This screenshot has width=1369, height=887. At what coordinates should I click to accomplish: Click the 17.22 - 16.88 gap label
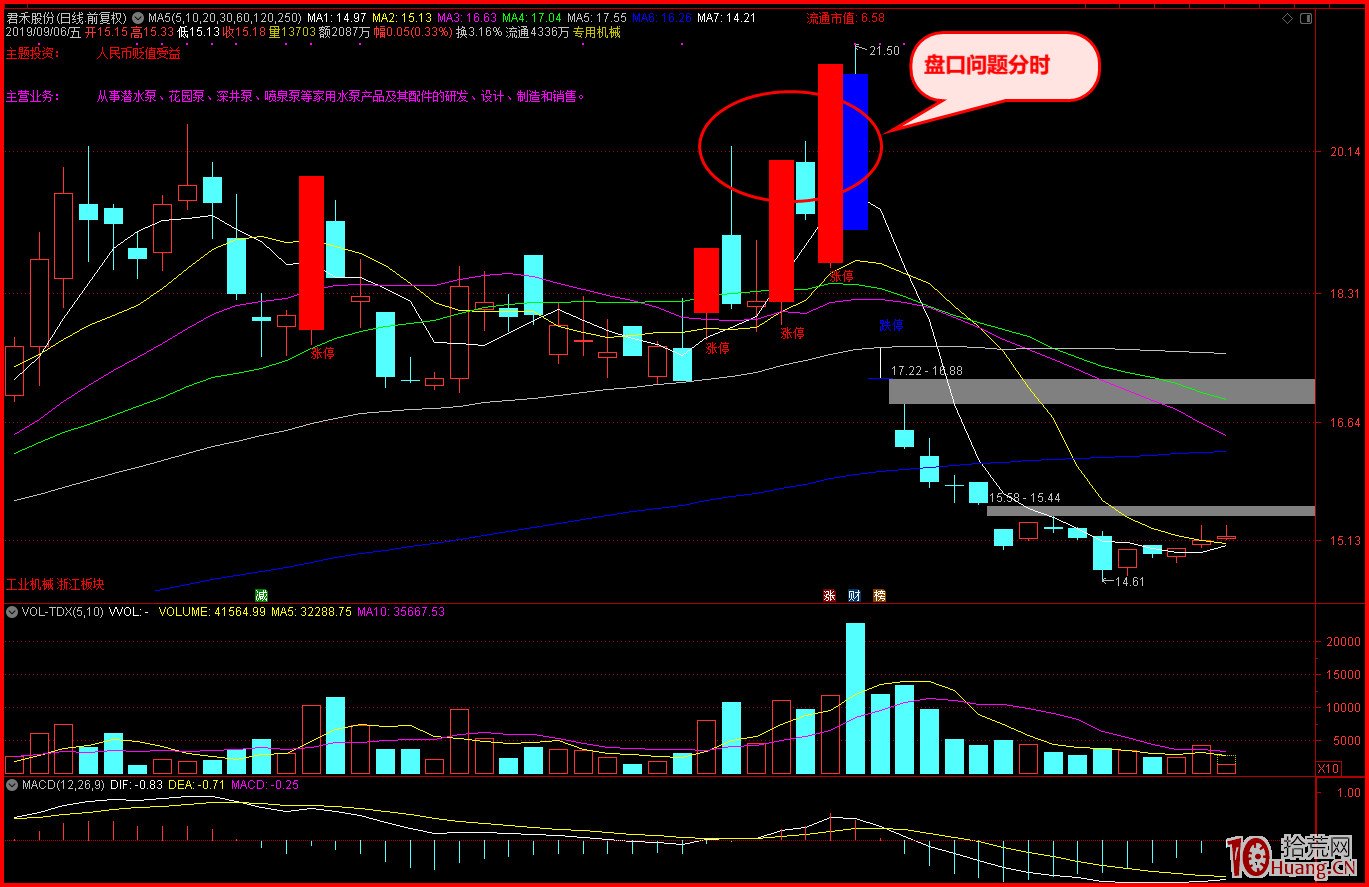(927, 371)
